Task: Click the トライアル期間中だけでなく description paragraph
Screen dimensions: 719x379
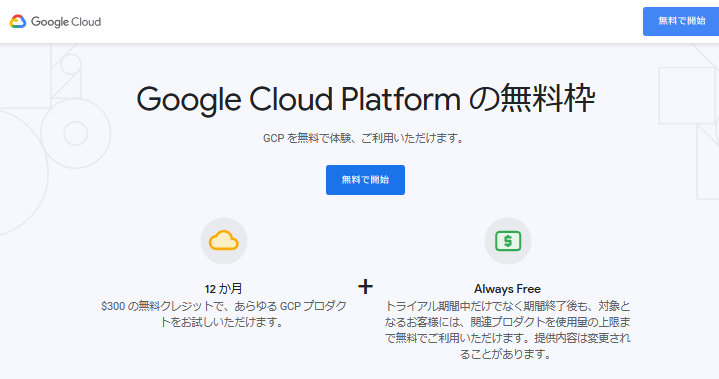Action: point(507,330)
